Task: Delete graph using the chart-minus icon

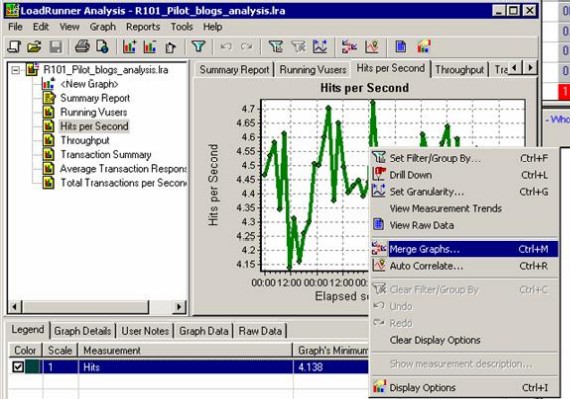Action: pos(149,47)
